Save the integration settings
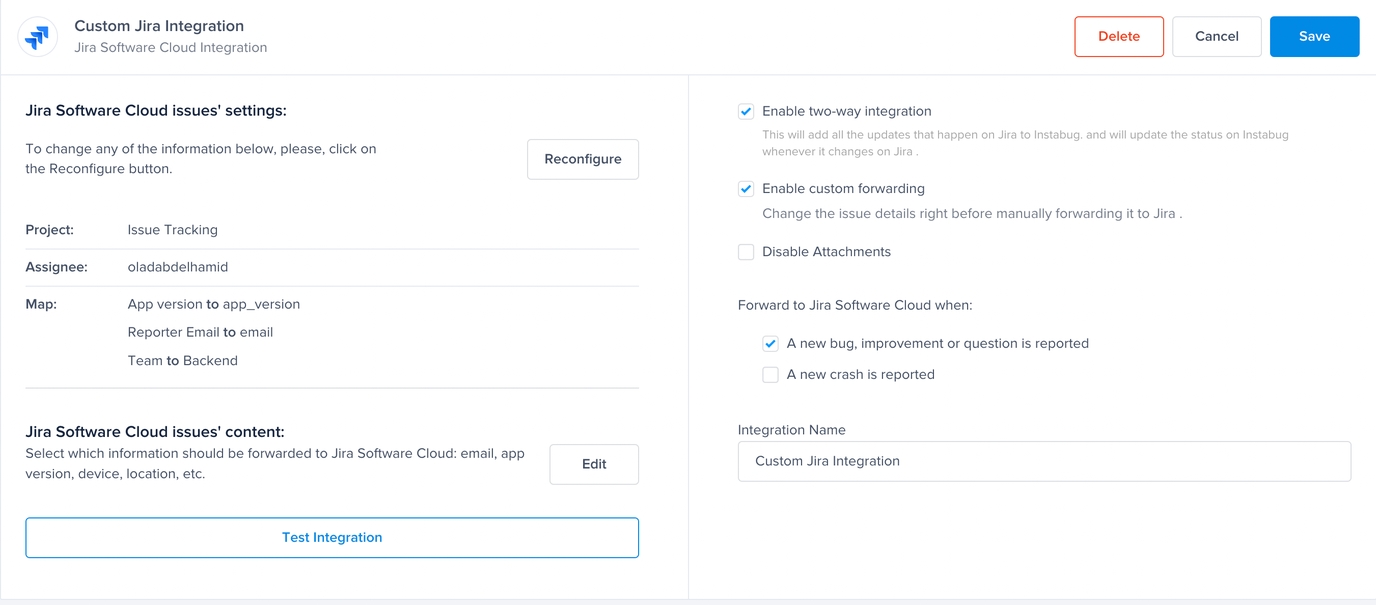The height and width of the screenshot is (605, 1376). pos(1313,37)
